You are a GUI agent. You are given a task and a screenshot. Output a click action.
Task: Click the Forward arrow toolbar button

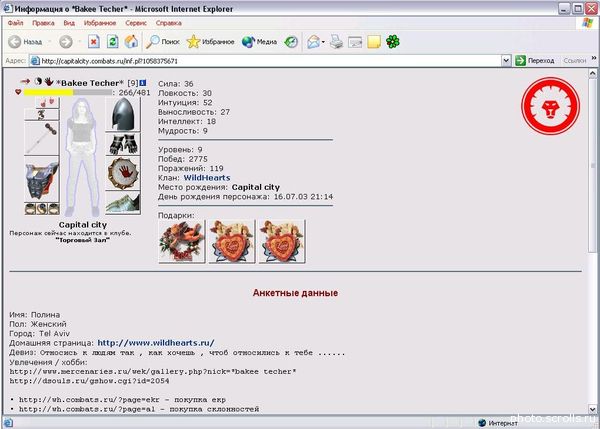click(x=66, y=42)
